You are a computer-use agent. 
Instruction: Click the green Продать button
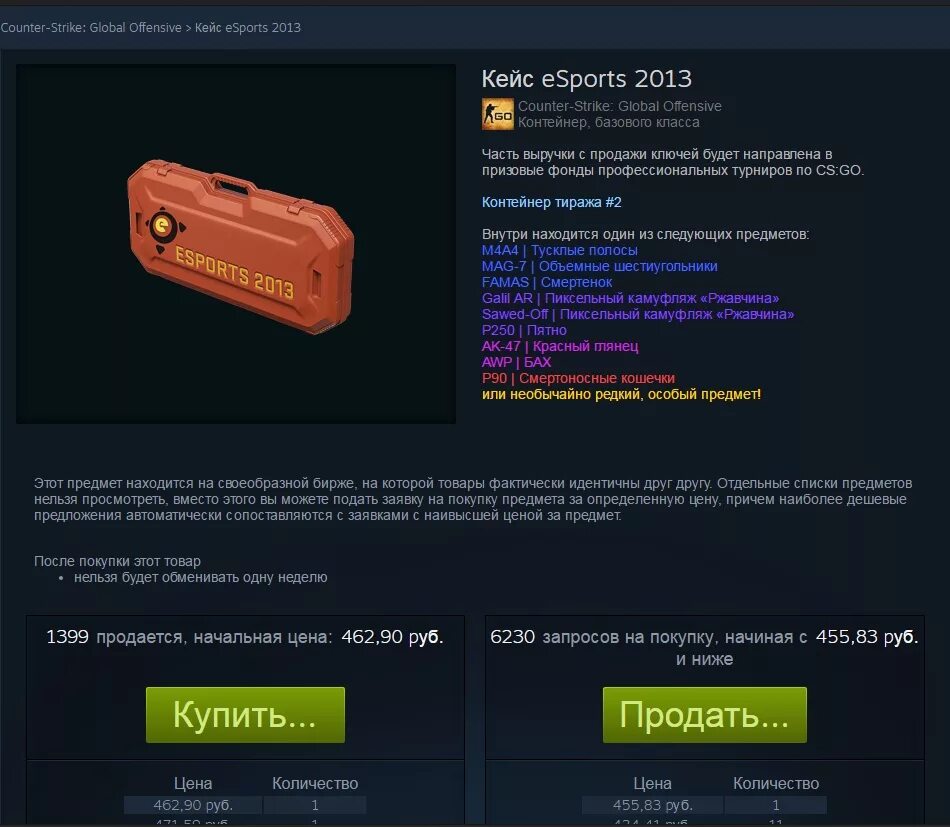click(705, 715)
